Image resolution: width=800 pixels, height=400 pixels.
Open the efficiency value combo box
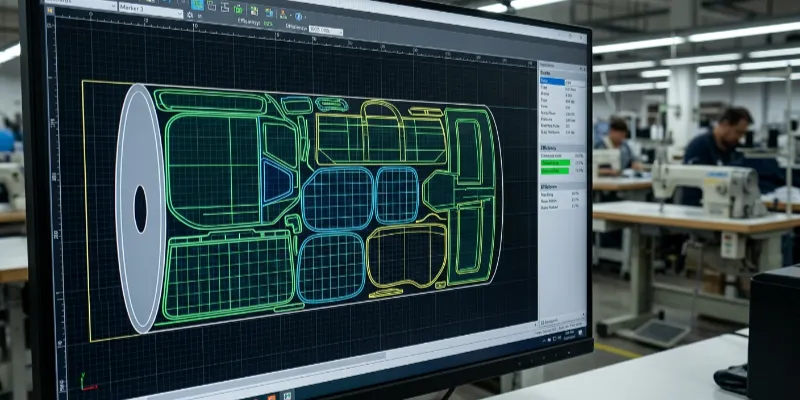(326, 31)
